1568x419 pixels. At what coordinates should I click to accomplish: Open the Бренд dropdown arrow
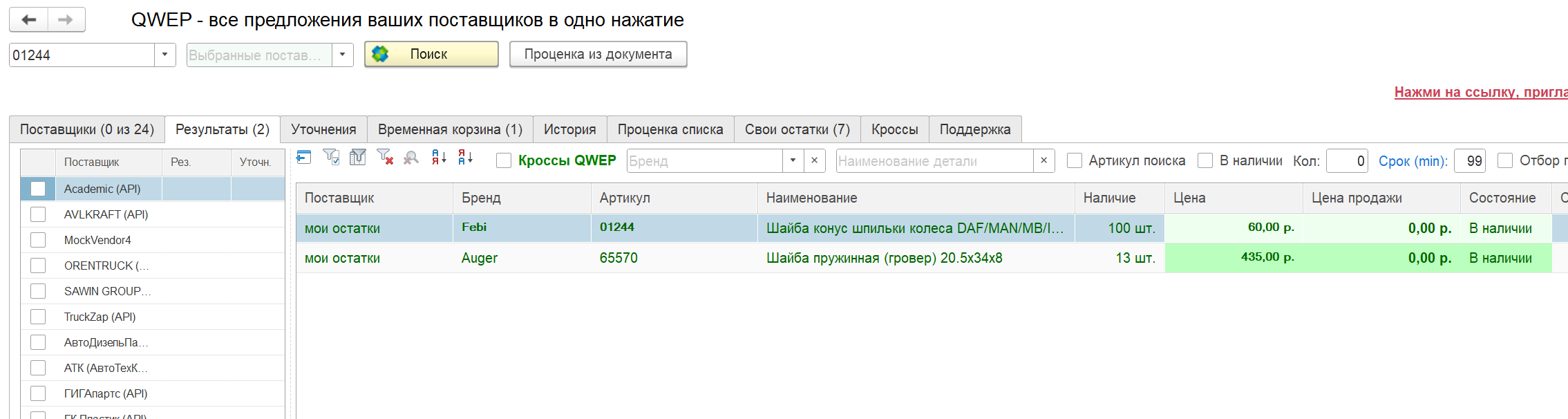(x=793, y=160)
